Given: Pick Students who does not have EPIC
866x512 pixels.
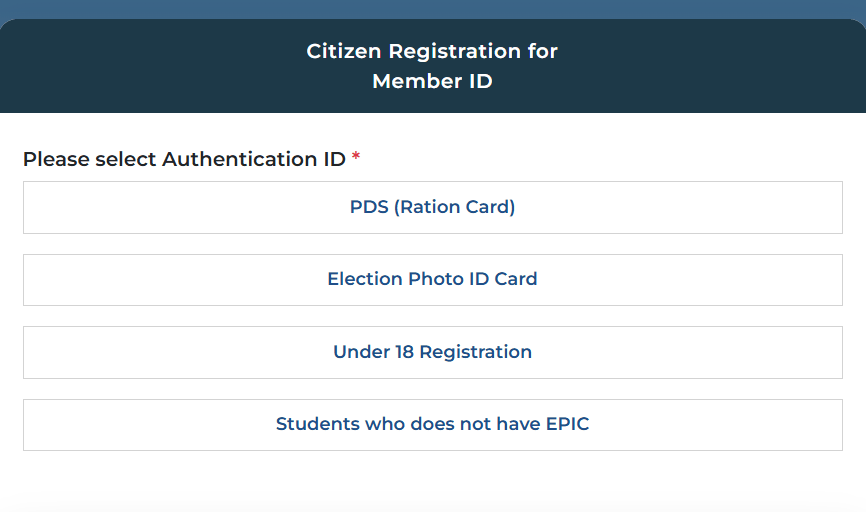Looking at the screenshot, I should (x=432, y=424).
